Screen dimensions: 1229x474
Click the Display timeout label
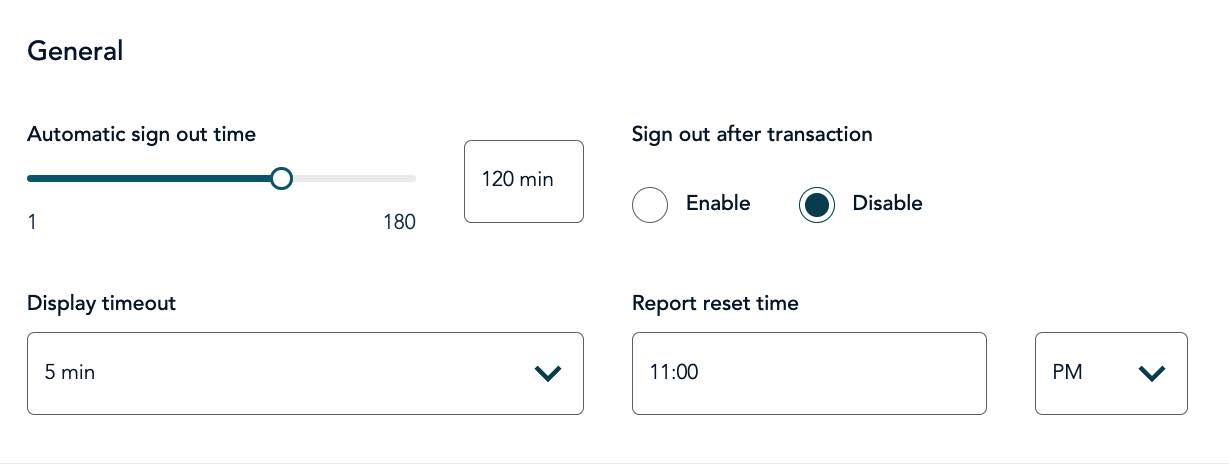(101, 303)
